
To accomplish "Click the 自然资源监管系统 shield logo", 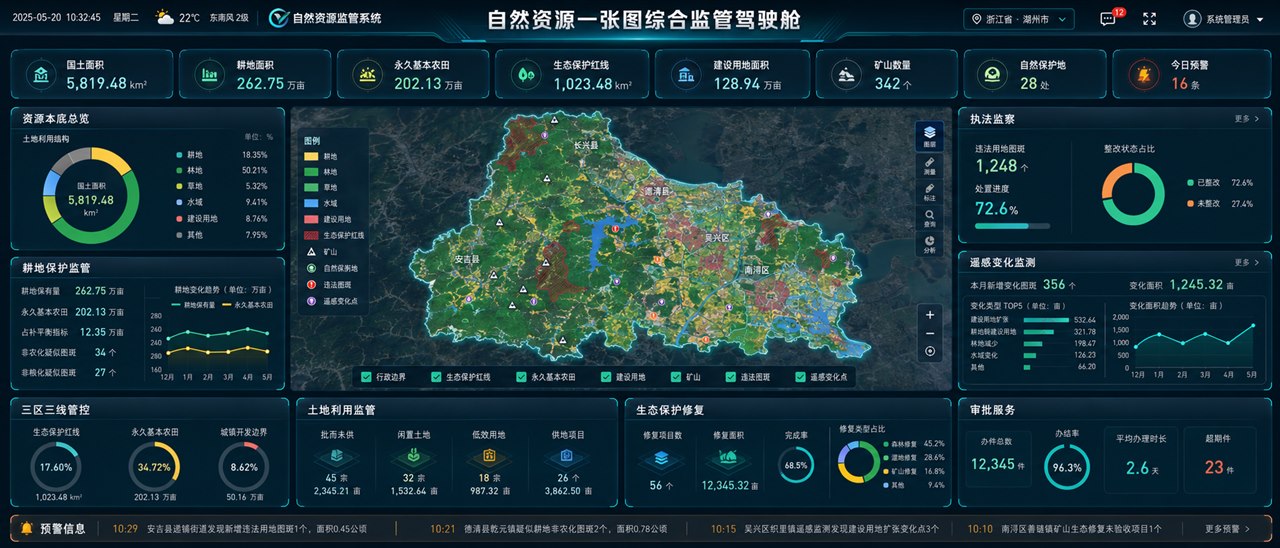I will point(277,18).
